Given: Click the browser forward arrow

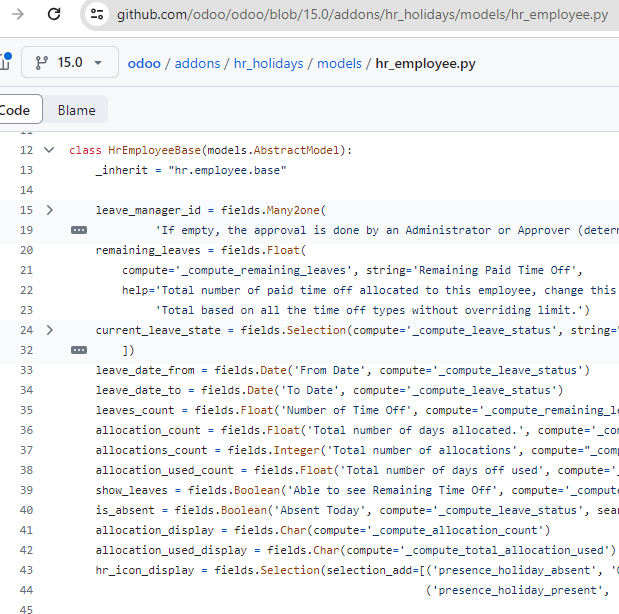Looking at the screenshot, I should [x=17, y=15].
